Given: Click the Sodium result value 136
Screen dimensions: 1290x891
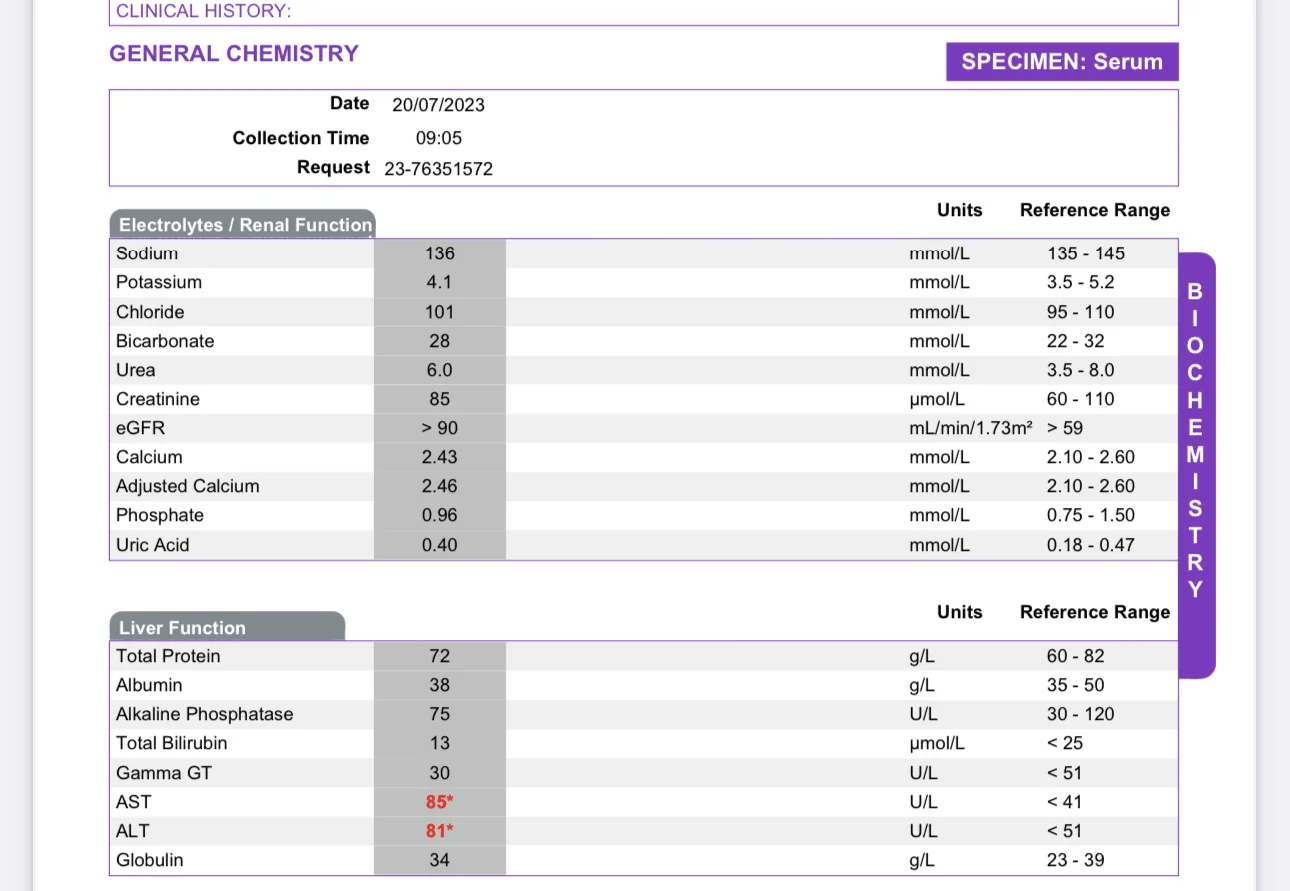Looking at the screenshot, I should pyautogui.click(x=440, y=254).
